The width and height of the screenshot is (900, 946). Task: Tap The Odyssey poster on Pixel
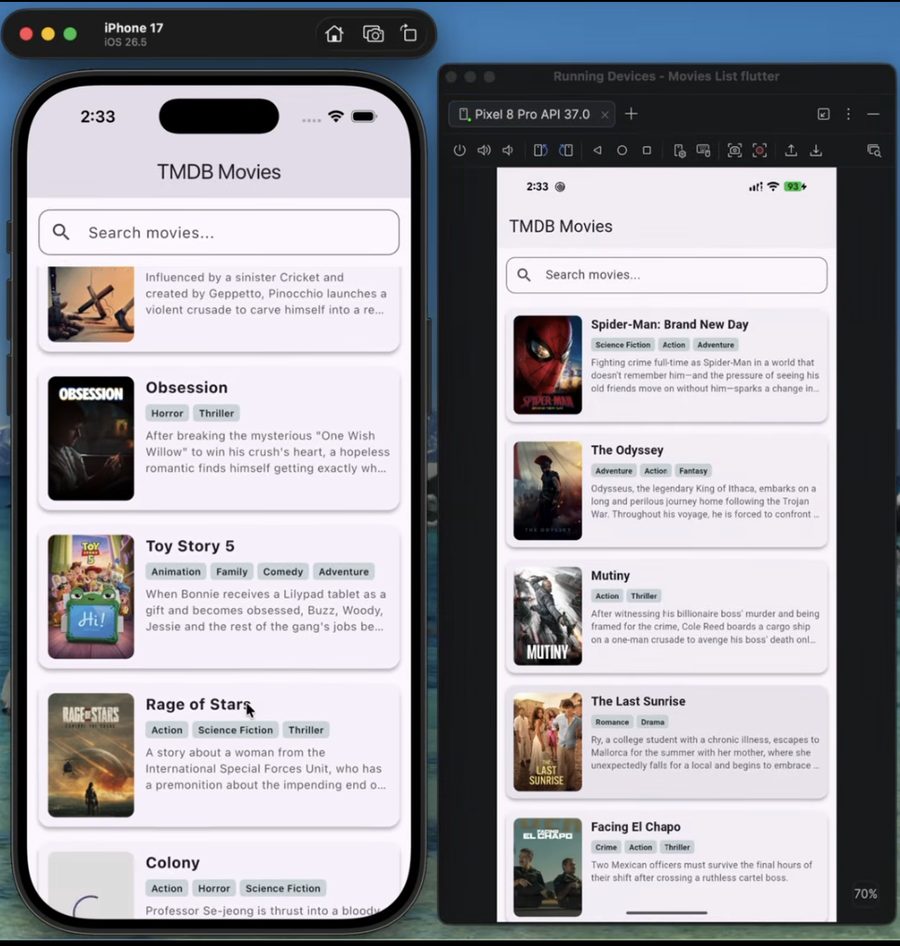[x=548, y=490]
